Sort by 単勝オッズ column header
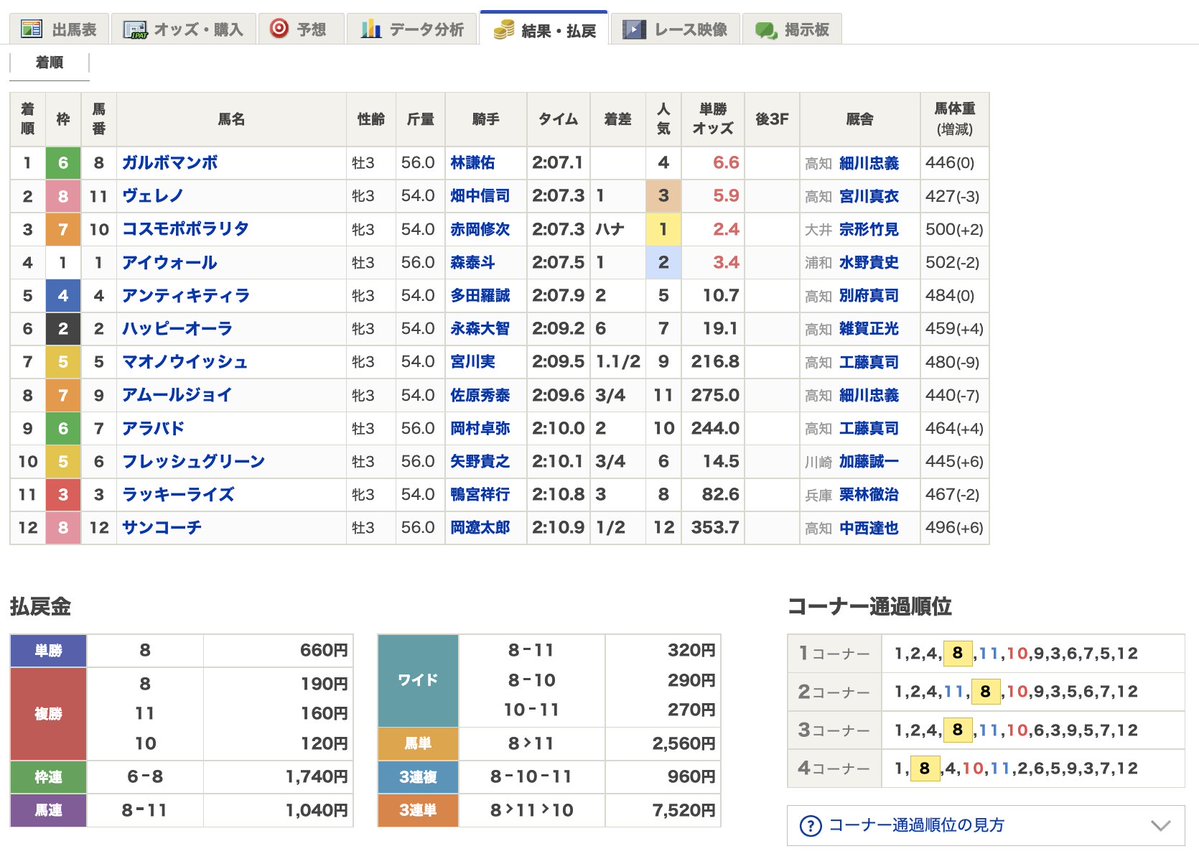Image resolution: width=1199 pixels, height=859 pixels. 713,119
